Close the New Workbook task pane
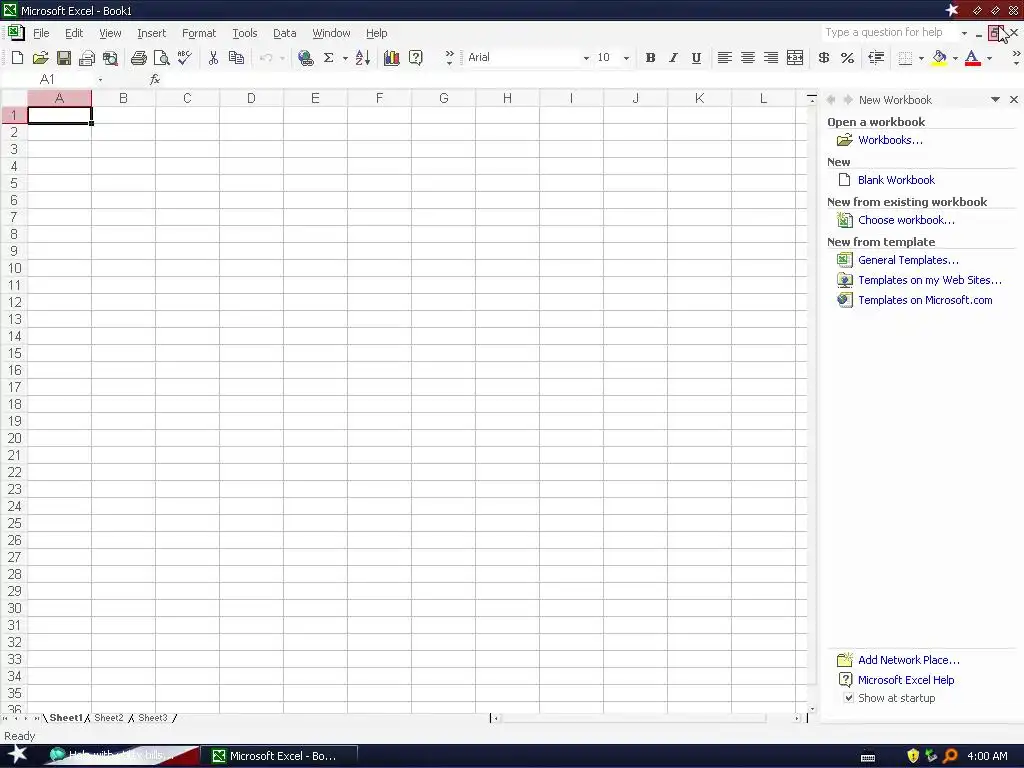Screen dimensions: 1024x768 [x=1014, y=100]
